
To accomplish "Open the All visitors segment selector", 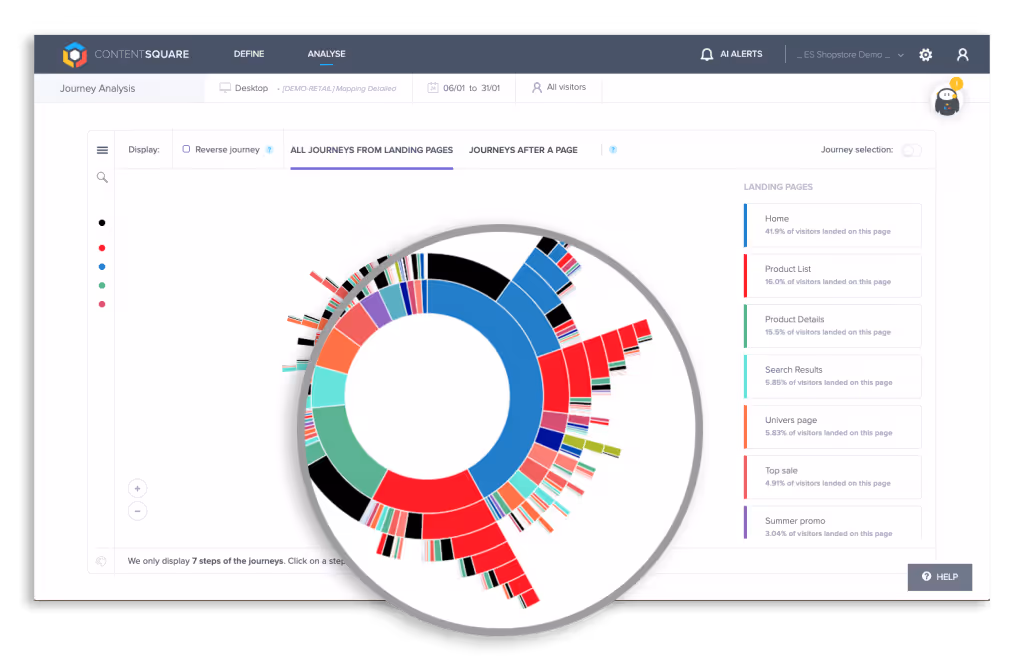I will tap(559, 87).
